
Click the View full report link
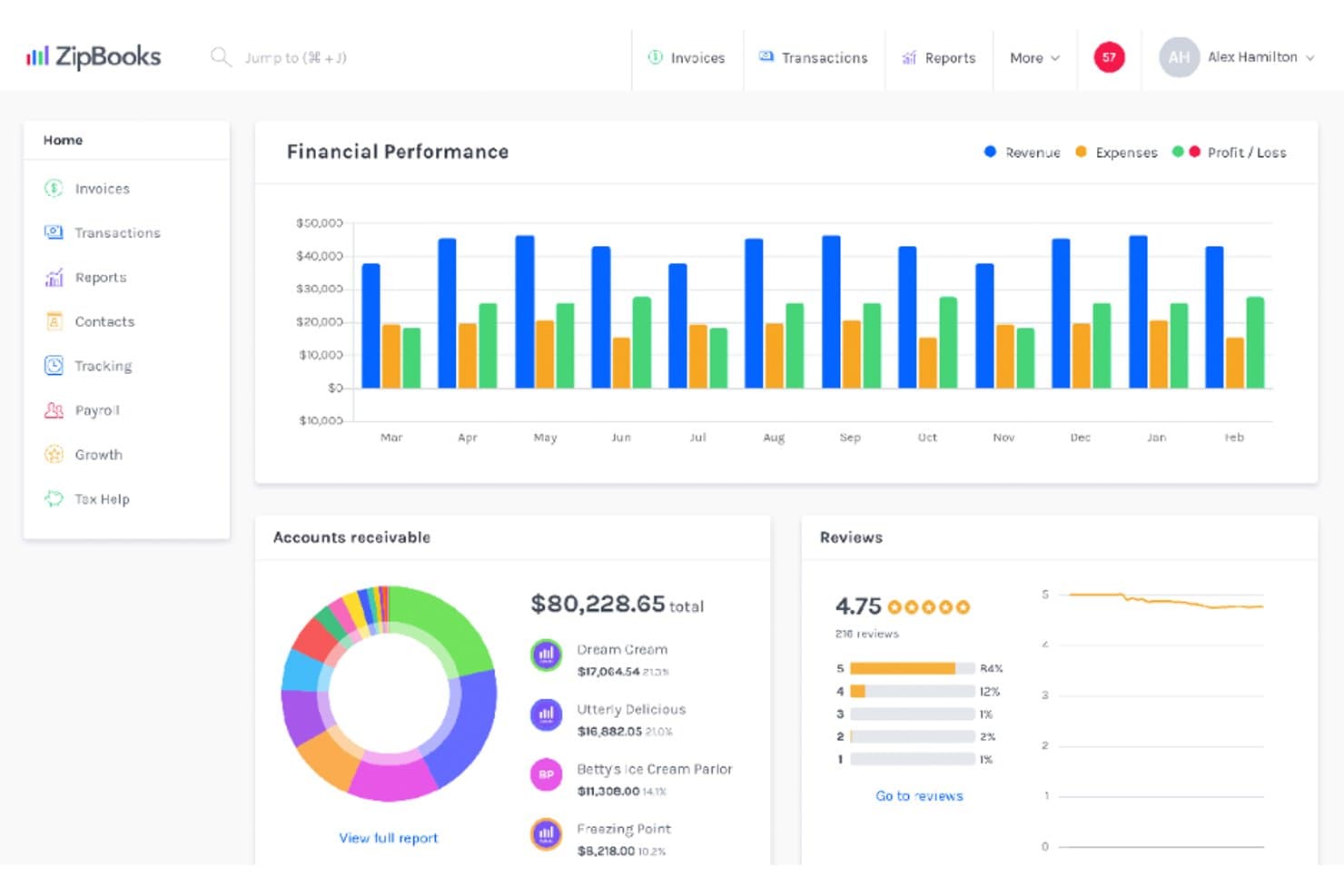point(389,838)
